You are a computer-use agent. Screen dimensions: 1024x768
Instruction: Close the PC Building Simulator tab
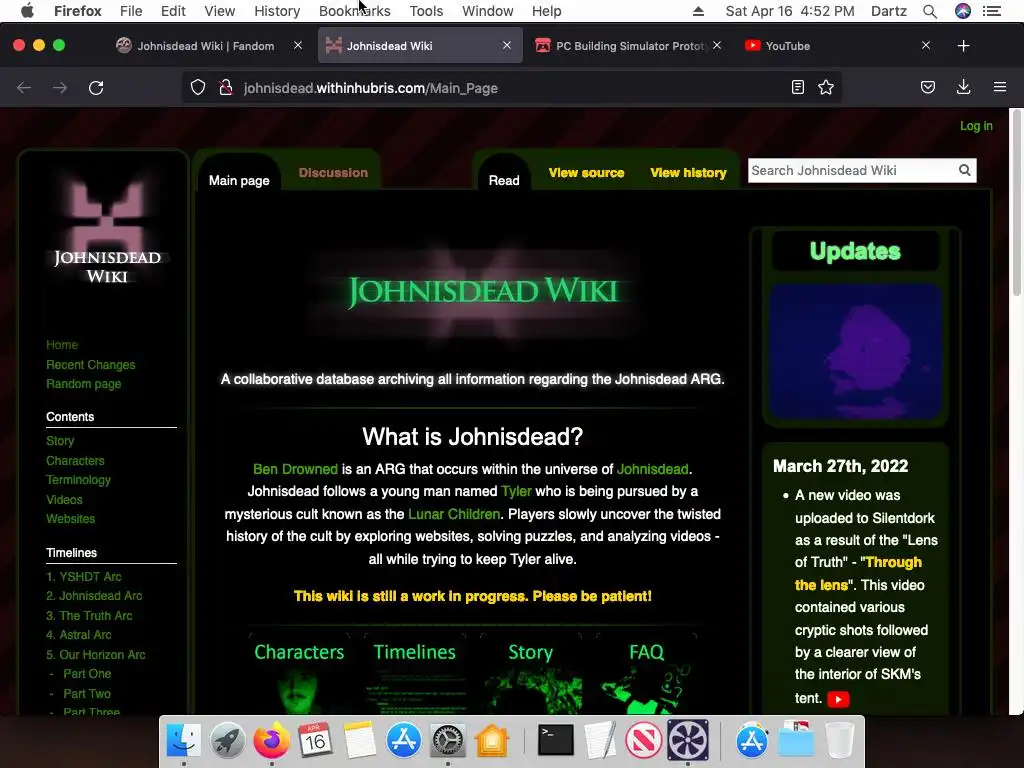(x=717, y=45)
